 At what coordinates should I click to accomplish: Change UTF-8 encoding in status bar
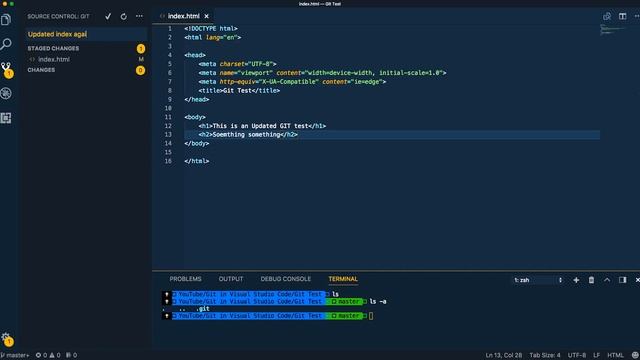pyautogui.click(x=577, y=356)
